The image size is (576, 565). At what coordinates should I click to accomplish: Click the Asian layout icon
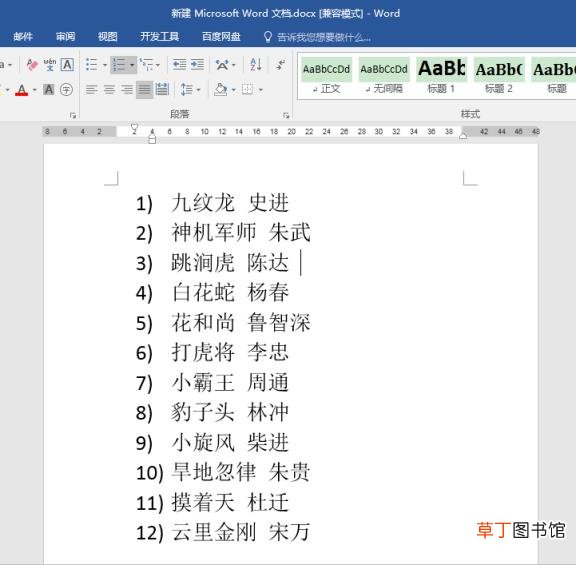[222, 65]
